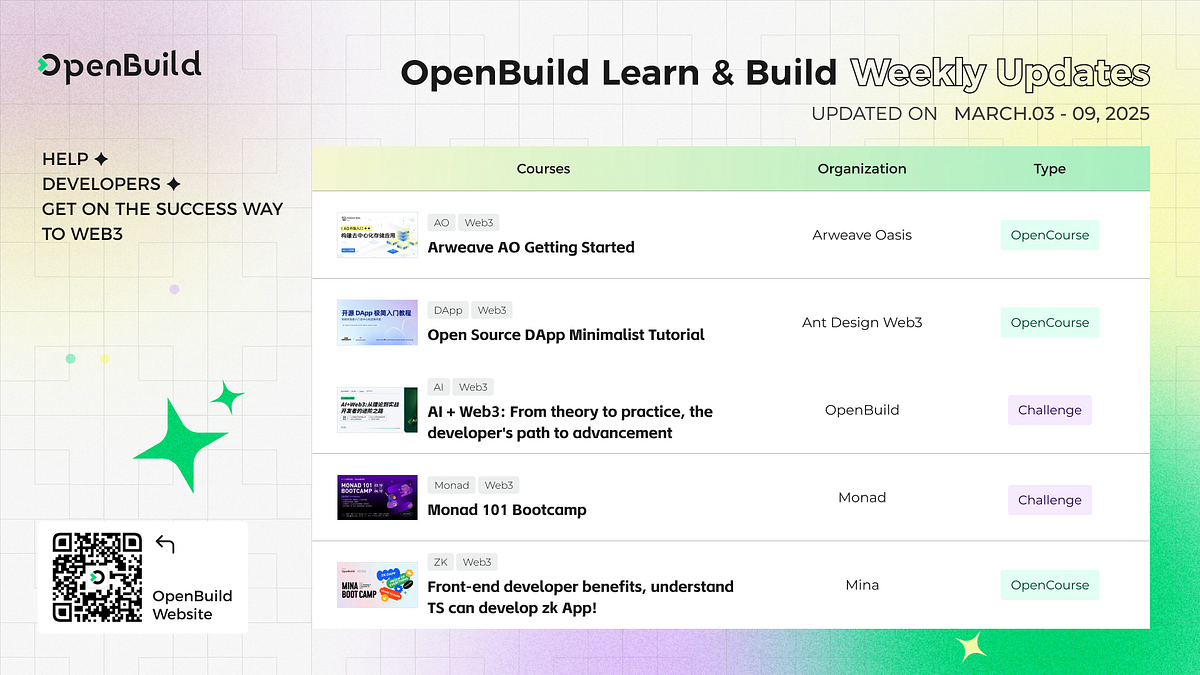Open the Challenge button next to Monad
Screen dimensions: 1200x675
click(x=1049, y=500)
